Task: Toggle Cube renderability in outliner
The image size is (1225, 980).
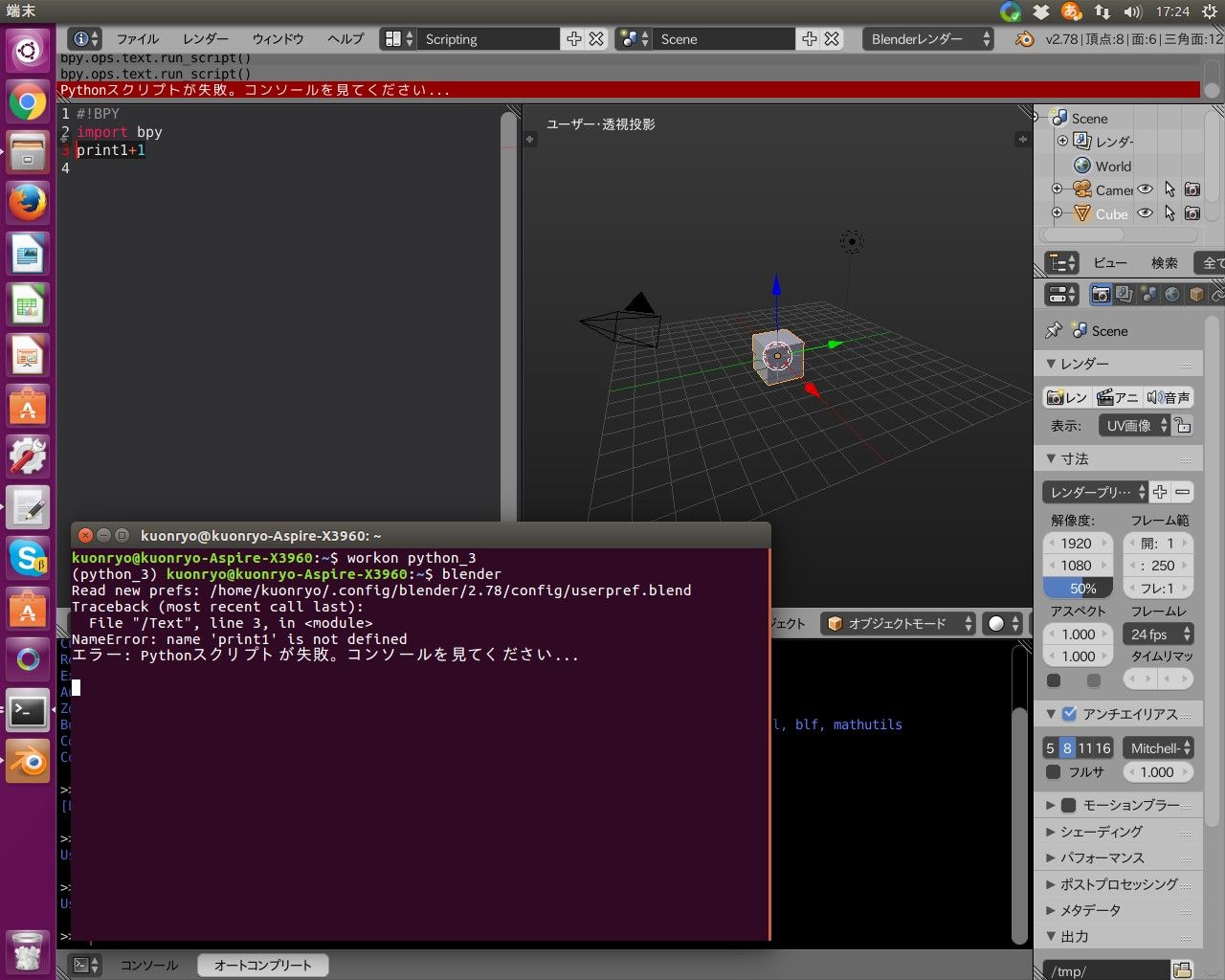Action: (1192, 212)
